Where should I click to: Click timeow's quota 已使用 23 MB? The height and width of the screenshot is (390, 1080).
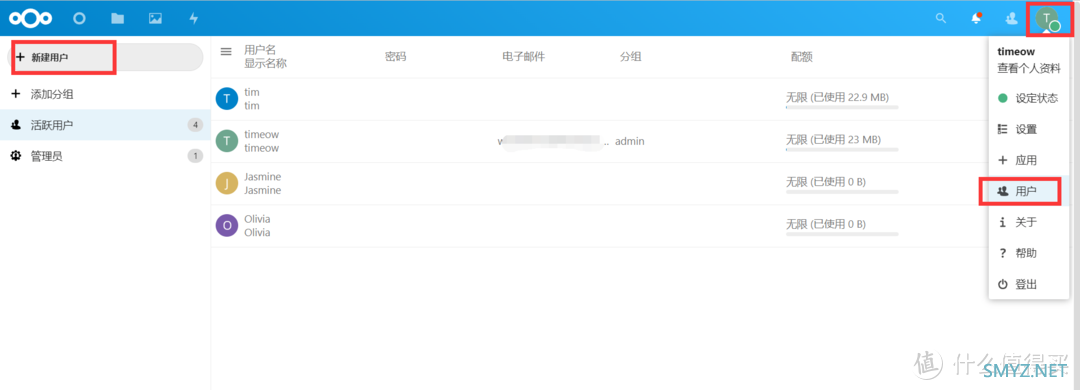click(x=833, y=140)
